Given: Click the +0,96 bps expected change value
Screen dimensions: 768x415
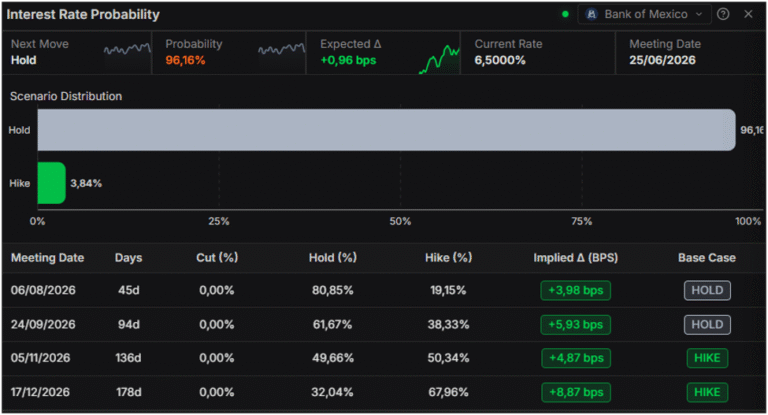Looking at the screenshot, I should (x=348, y=60).
